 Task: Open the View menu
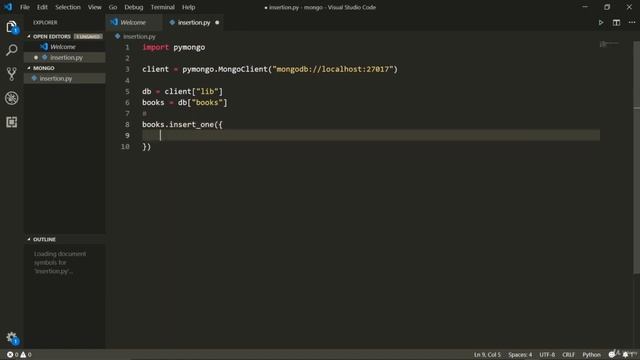pos(94,7)
